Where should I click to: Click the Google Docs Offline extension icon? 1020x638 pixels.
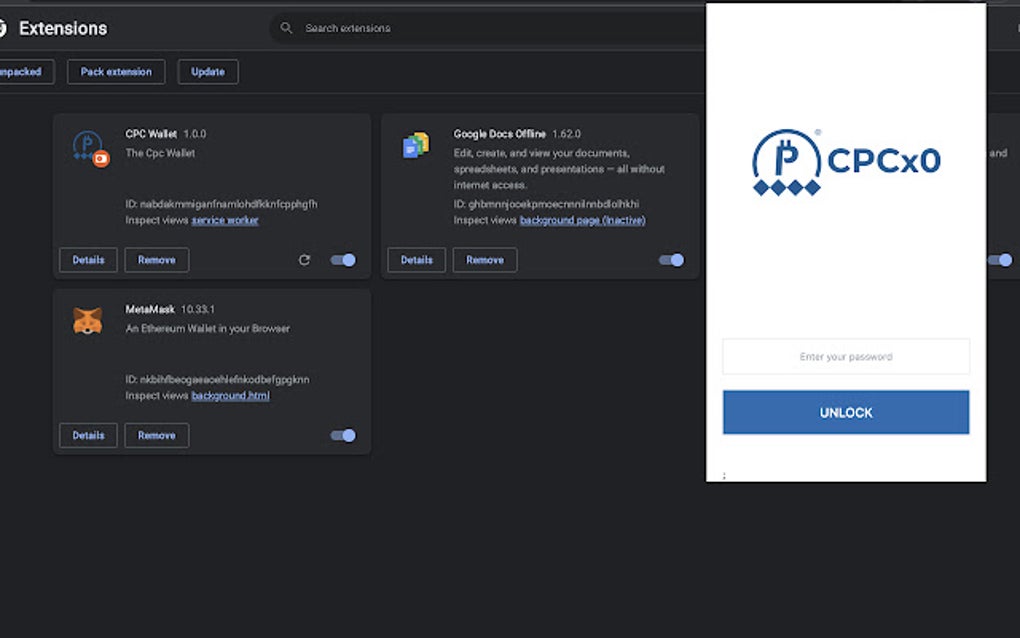[x=416, y=144]
